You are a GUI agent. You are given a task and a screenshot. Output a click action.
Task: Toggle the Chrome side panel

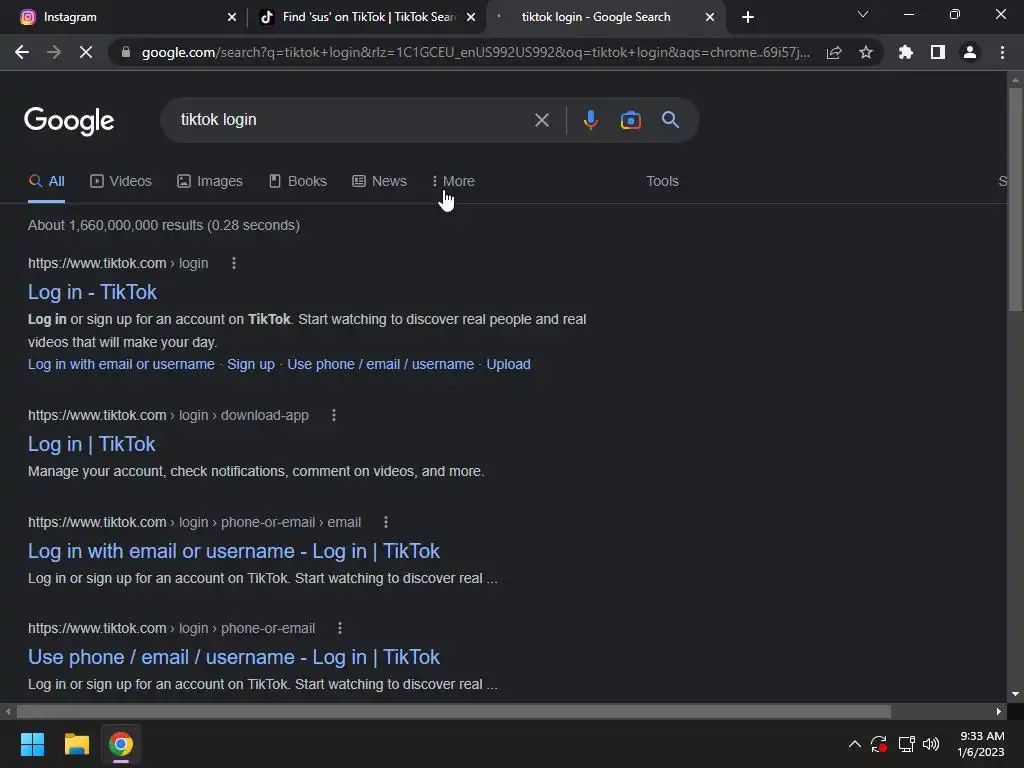[x=938, y=52]
